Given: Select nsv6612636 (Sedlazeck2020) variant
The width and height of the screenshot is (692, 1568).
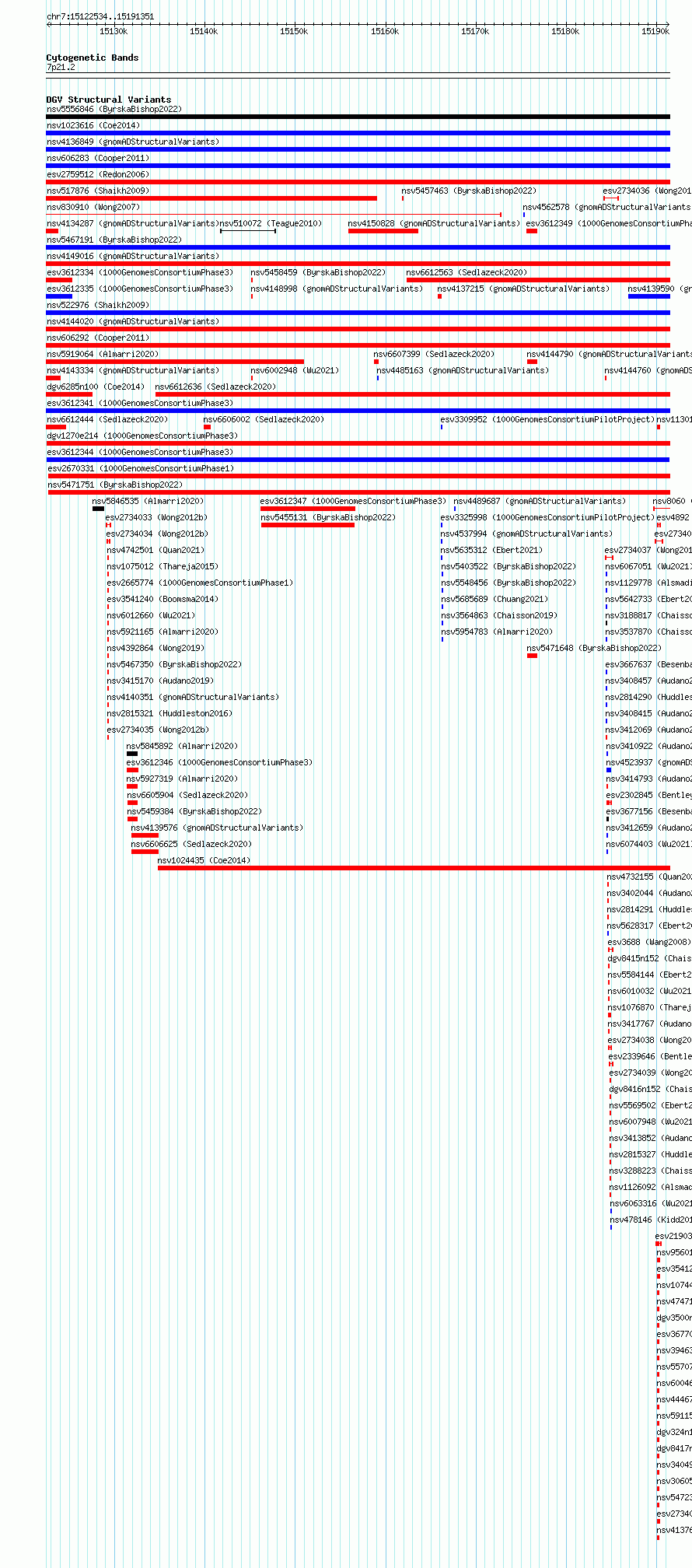Looking at the screenshot, I should (215, 387).
